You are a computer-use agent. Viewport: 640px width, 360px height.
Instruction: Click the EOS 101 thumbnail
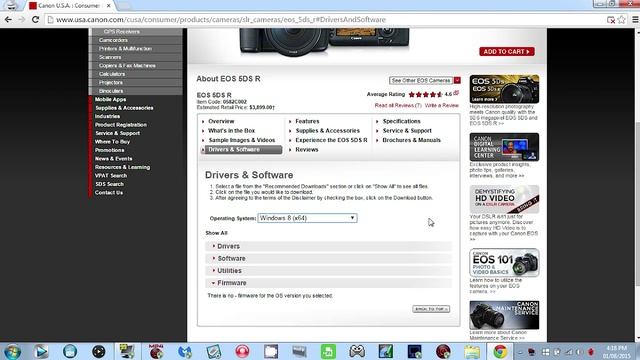coord(504,262)
